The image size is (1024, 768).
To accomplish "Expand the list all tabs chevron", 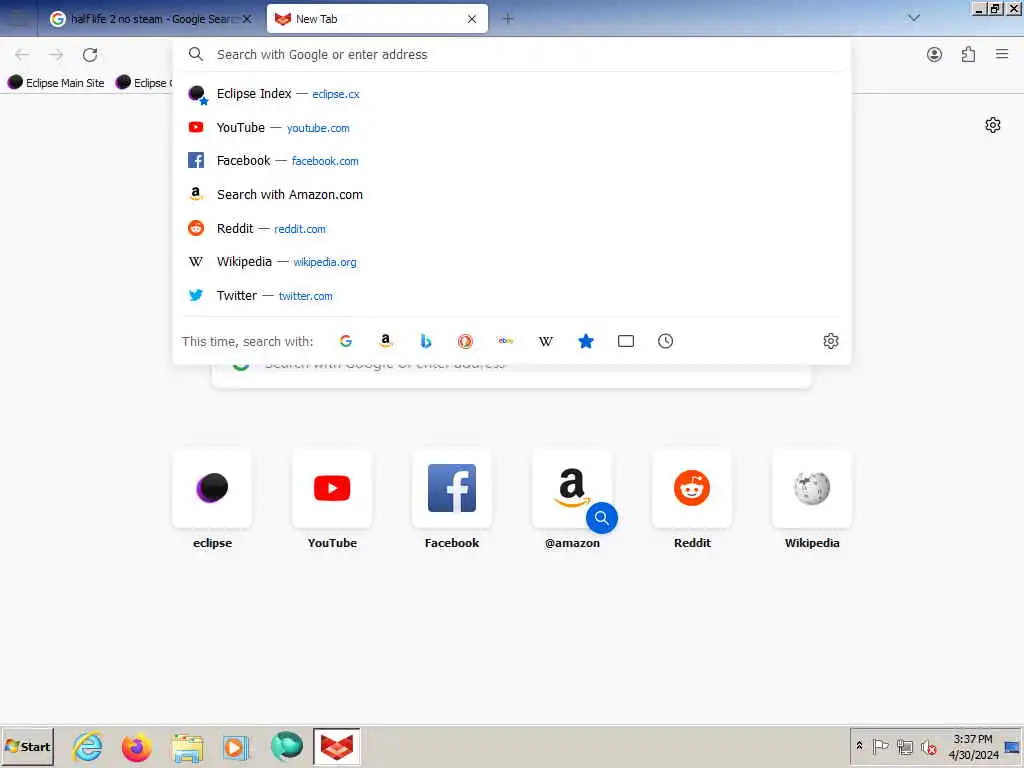I will tap(914, 18).
